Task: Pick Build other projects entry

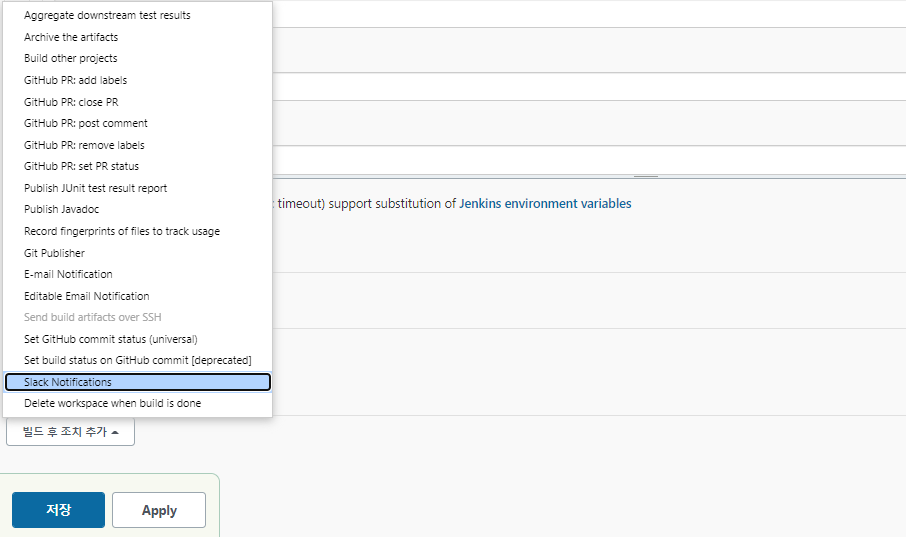Action: tap(138, 58)
